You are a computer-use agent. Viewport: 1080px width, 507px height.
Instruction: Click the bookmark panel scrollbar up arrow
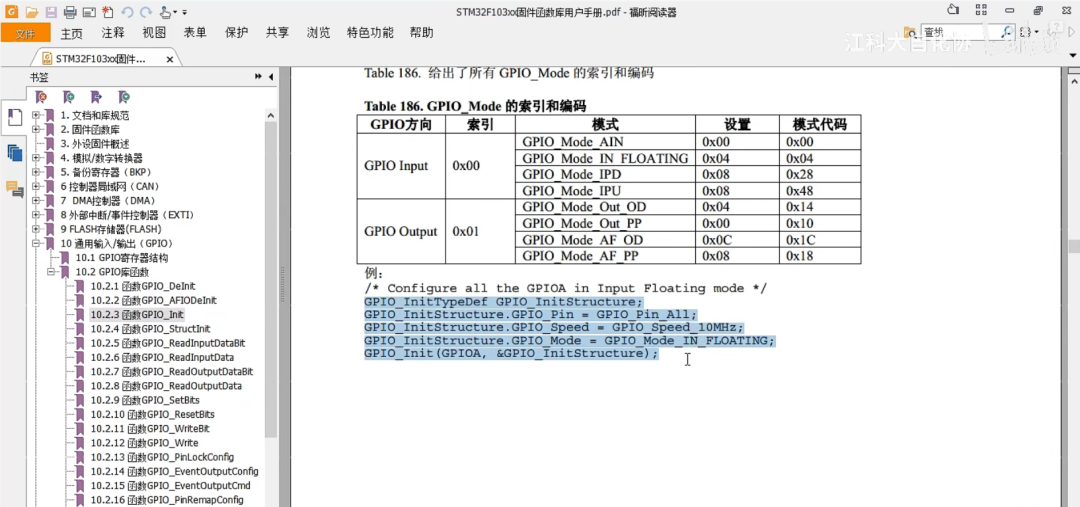point(271,115)
